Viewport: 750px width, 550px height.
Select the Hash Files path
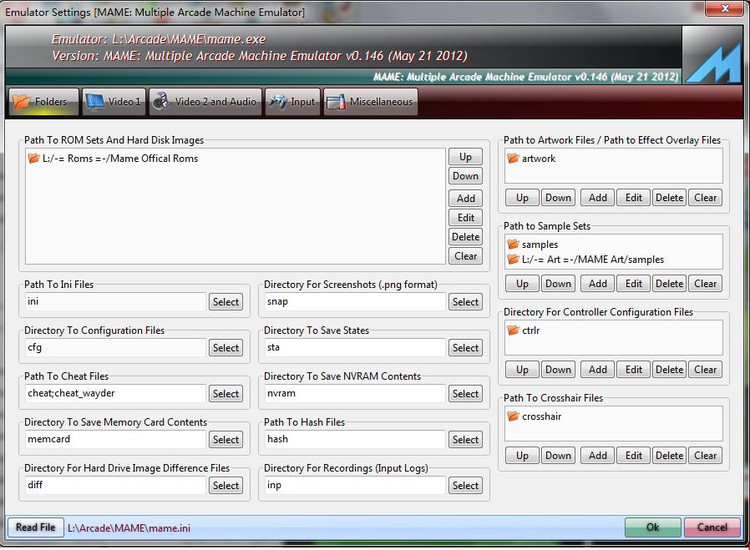[x=465, y=440]
